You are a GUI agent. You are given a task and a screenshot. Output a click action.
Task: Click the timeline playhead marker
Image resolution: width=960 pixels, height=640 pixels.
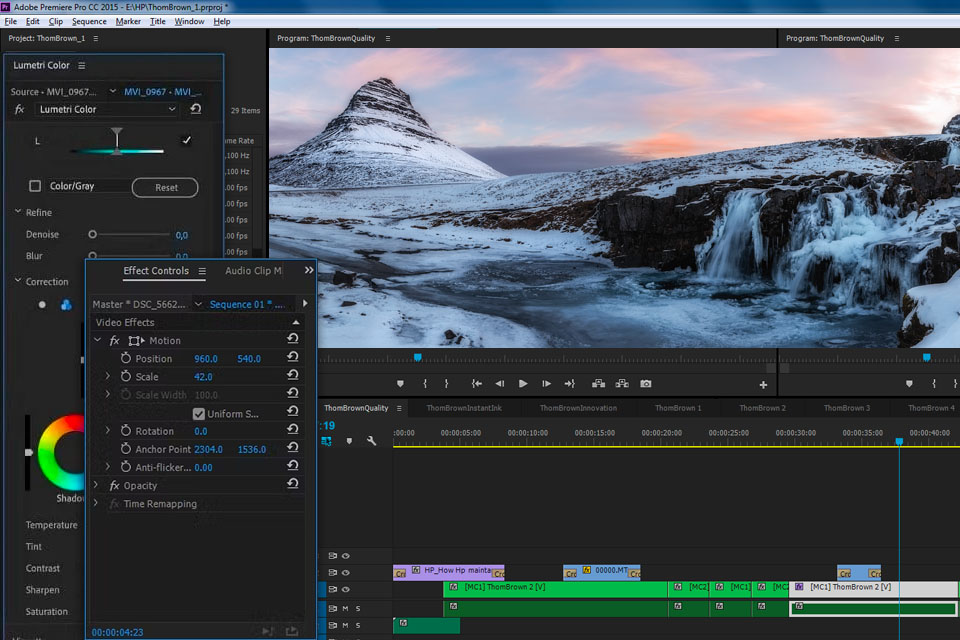(899, 442)
